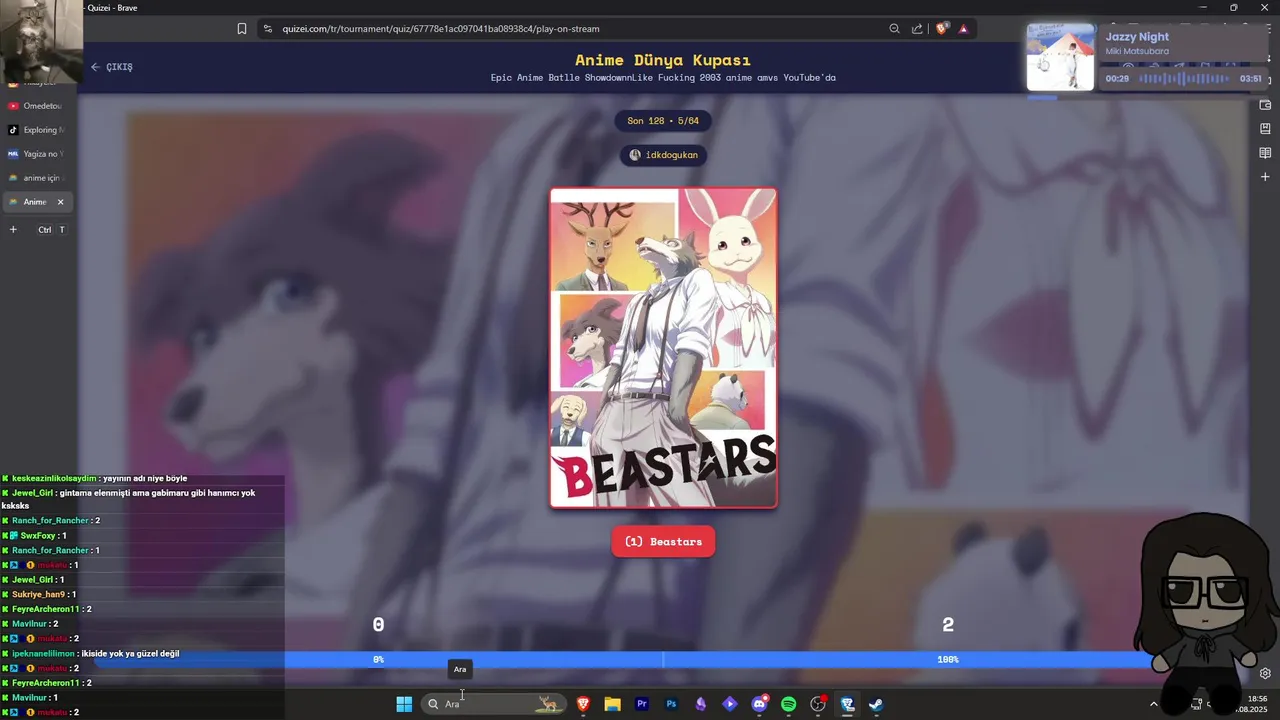
Task: Open the Windows Start menu
Action: point(404,704)
